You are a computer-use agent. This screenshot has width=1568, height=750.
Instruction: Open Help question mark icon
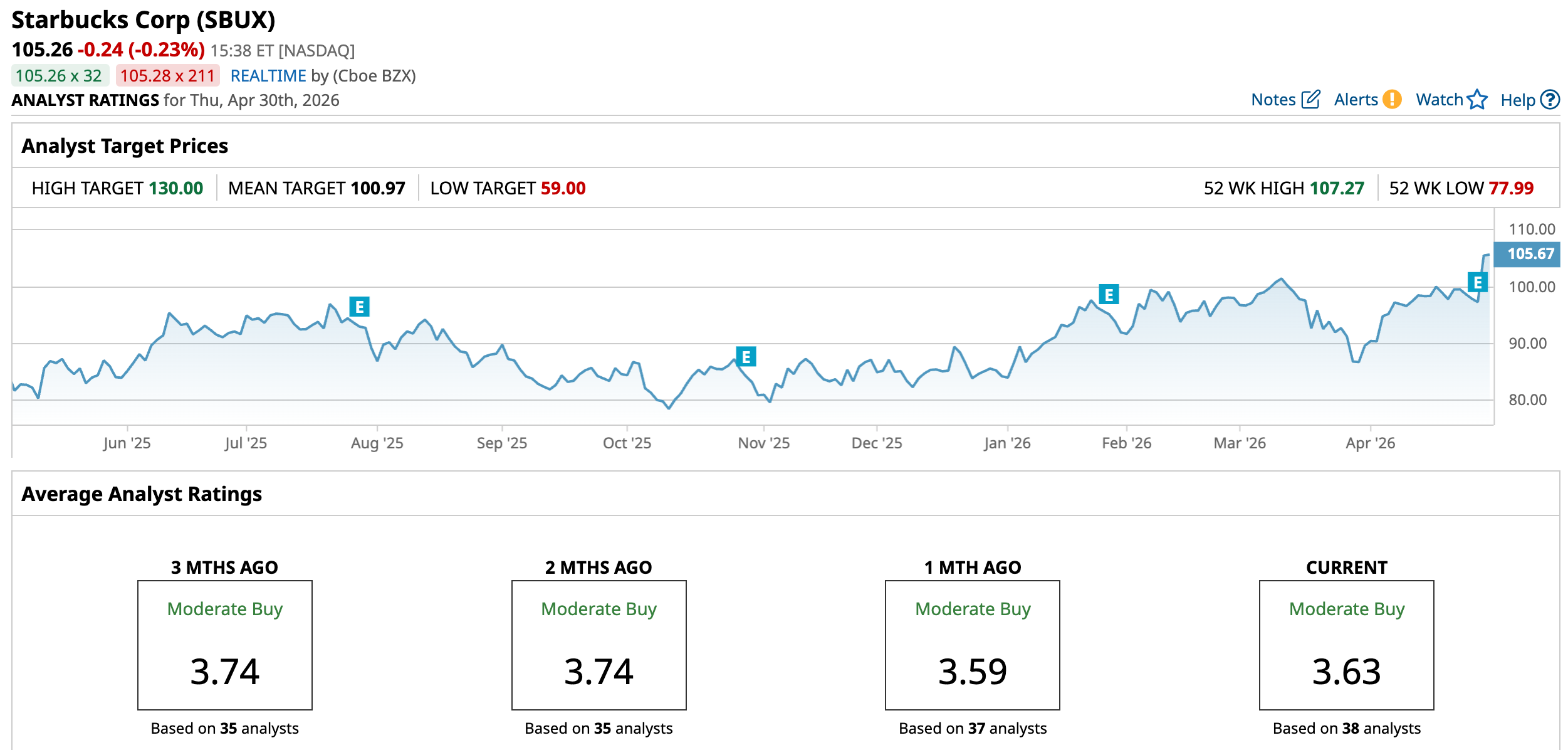[1550, 100]
